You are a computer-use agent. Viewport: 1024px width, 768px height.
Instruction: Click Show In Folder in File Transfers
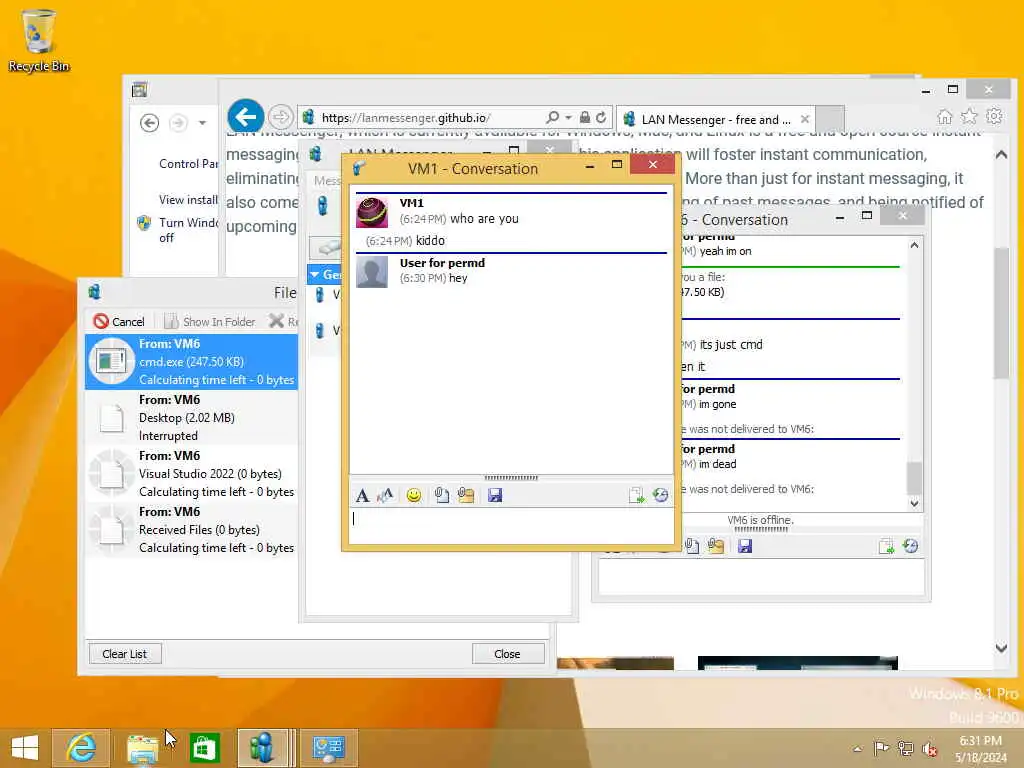(210, 321)
